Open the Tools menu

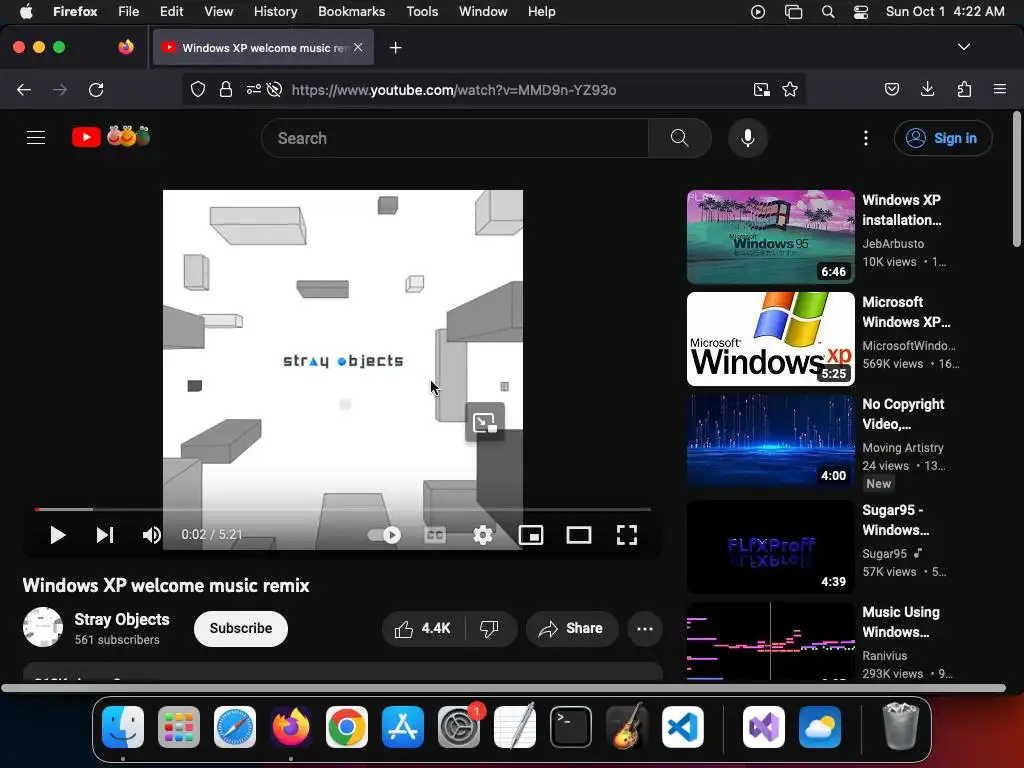point(422,12)
